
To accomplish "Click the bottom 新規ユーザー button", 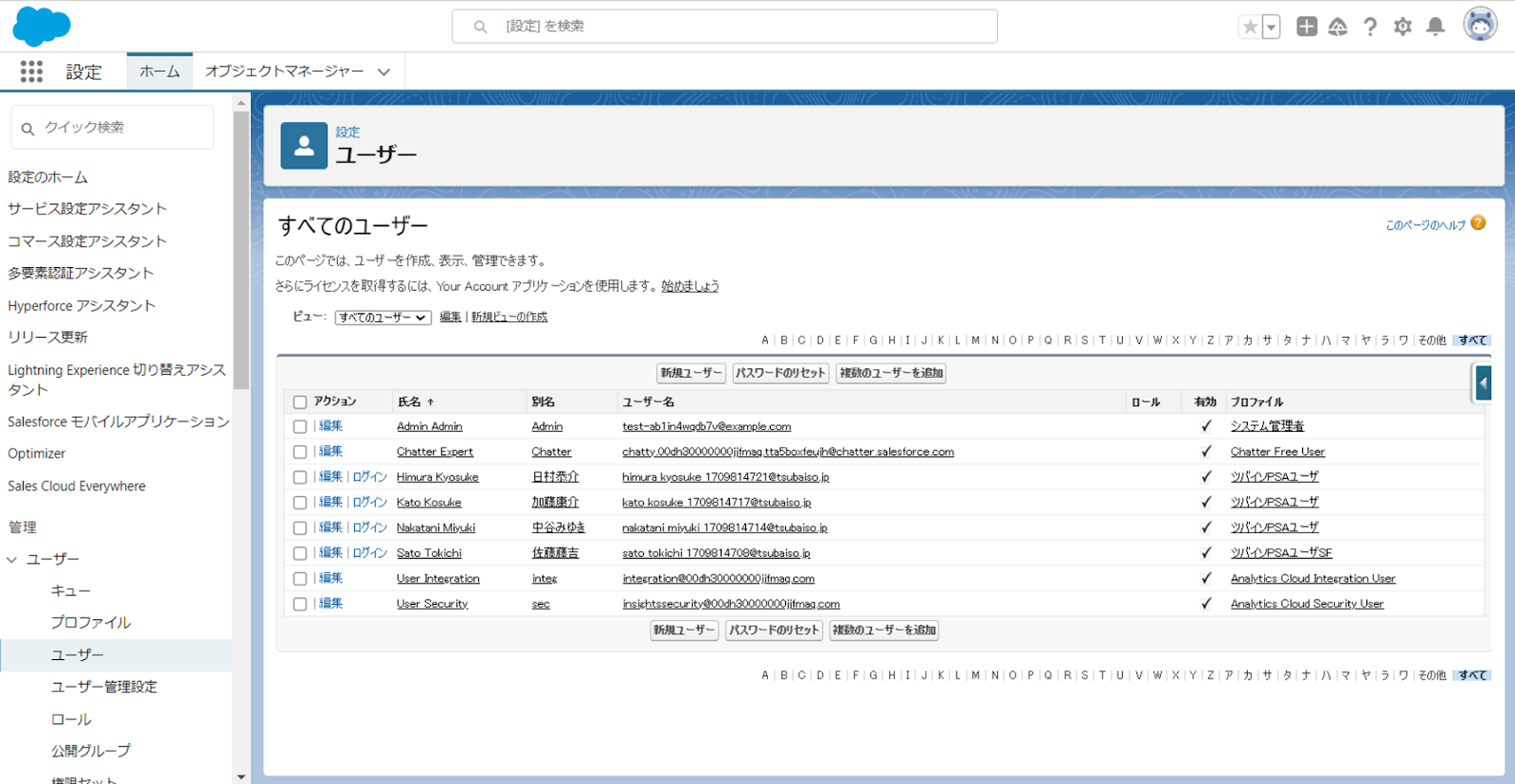I will point(684,631).
